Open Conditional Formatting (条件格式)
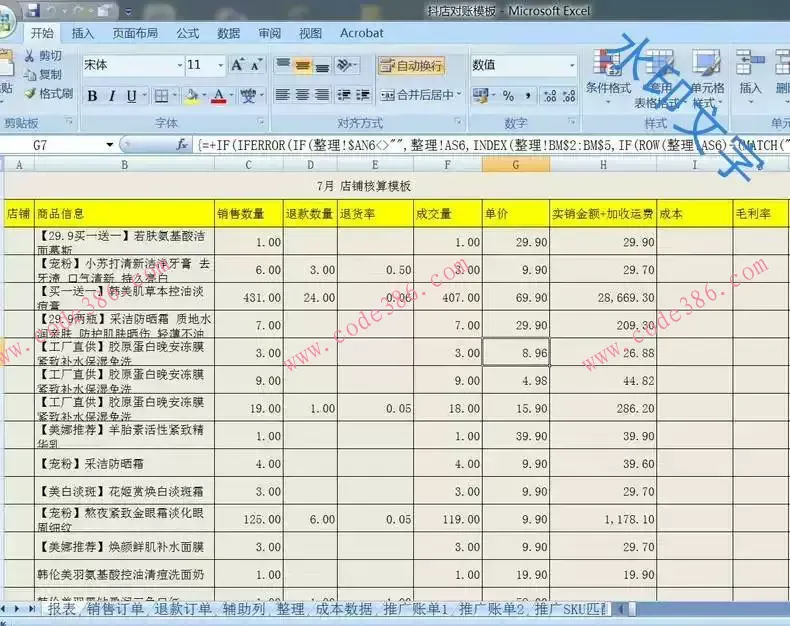Image resolution: width=790 pixels, height=626 pixels. pos(608,76)
